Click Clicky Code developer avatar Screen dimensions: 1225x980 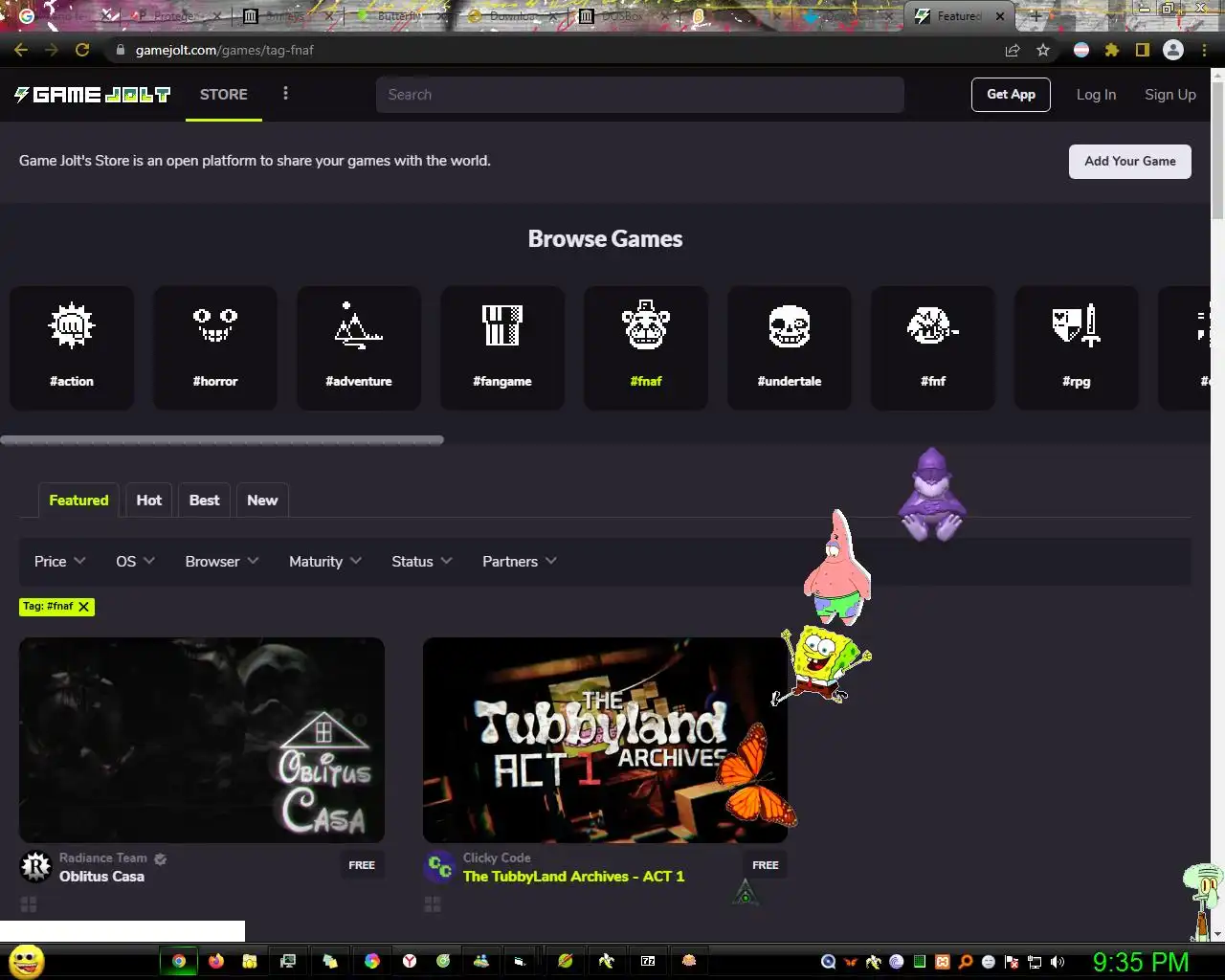(x=439, y=866)
